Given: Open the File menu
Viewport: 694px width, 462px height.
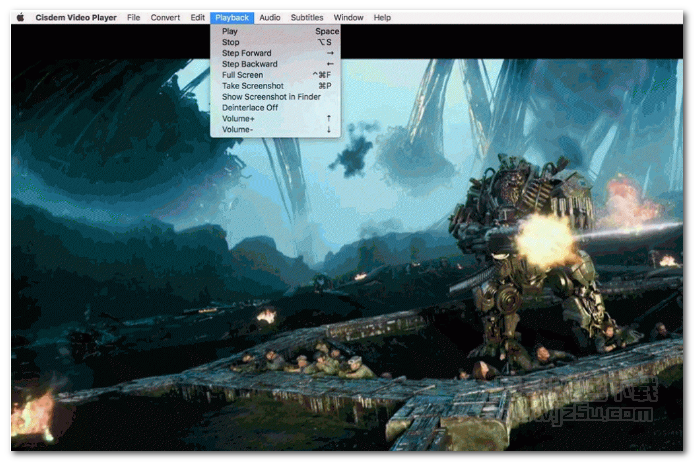Looking at the screenshot, I should click(x=133, y=18).
